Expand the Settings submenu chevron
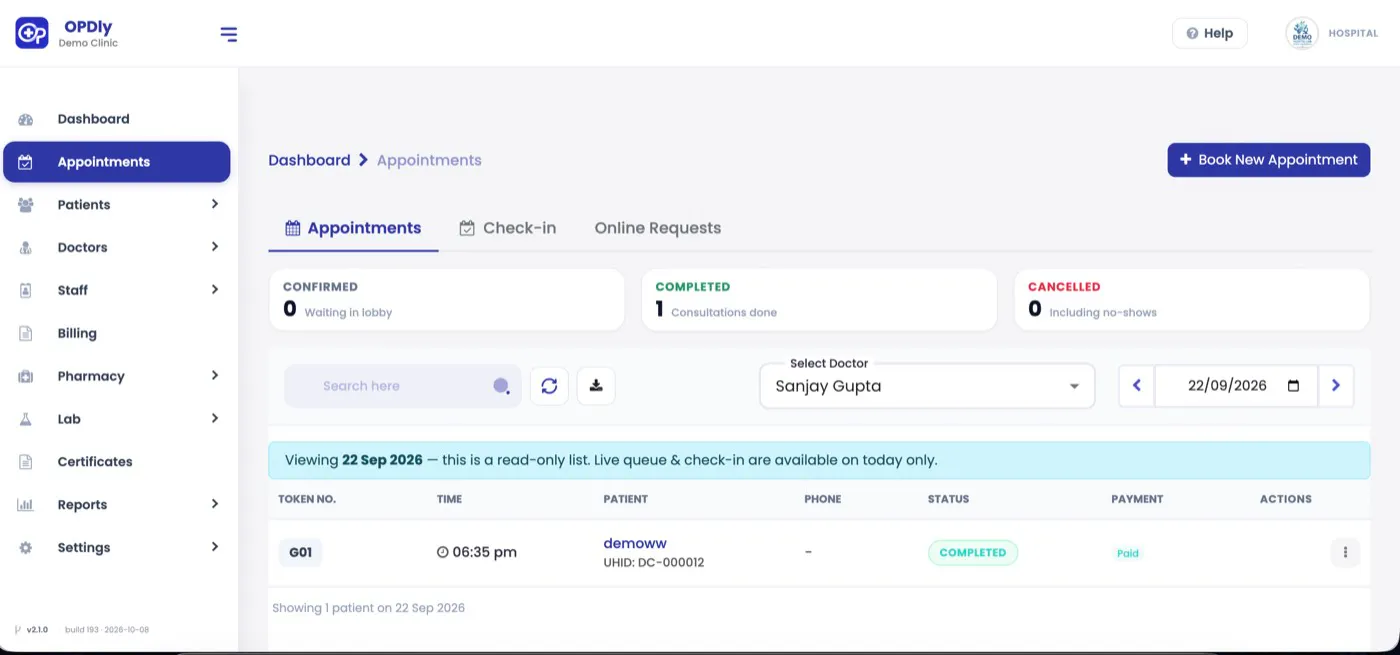1400x655 pixels. tap(215, 547)
